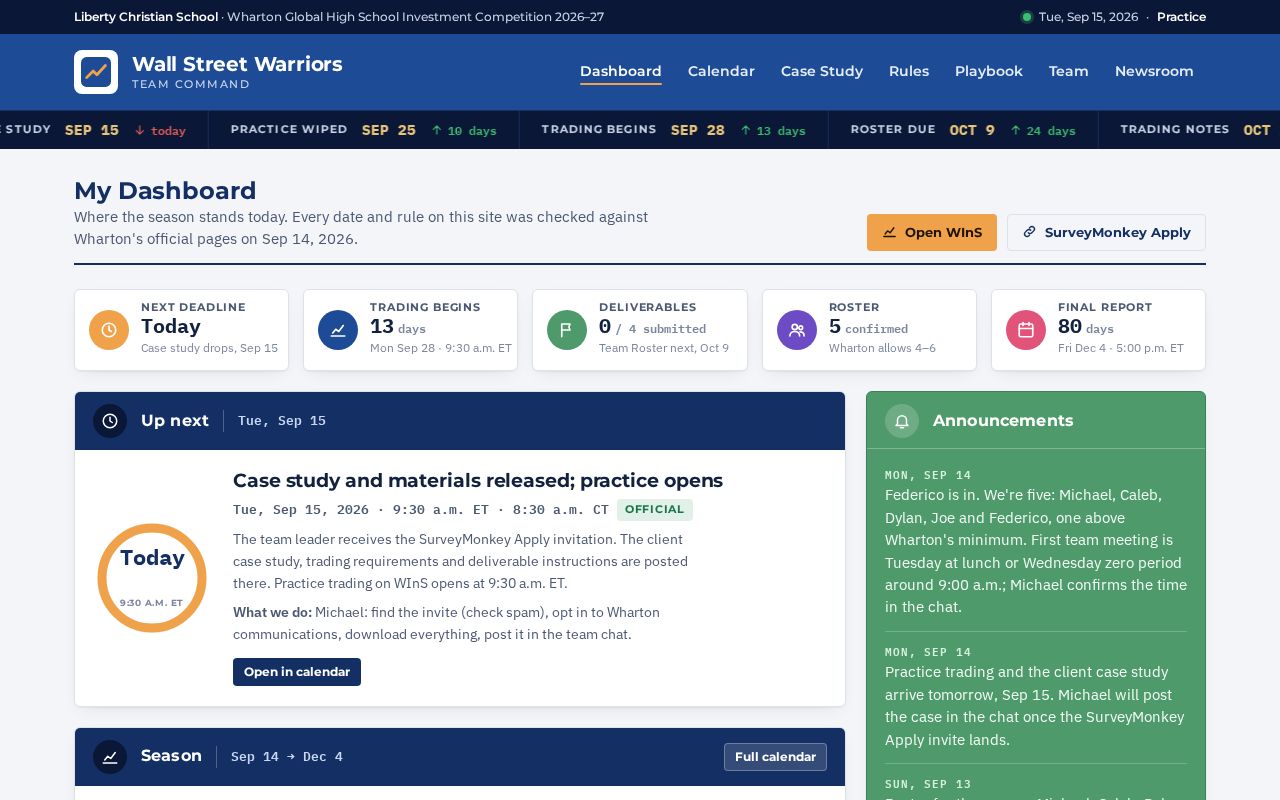Click the 'Tue, Sep 15, 2026' top bar date

(1088, 17)
